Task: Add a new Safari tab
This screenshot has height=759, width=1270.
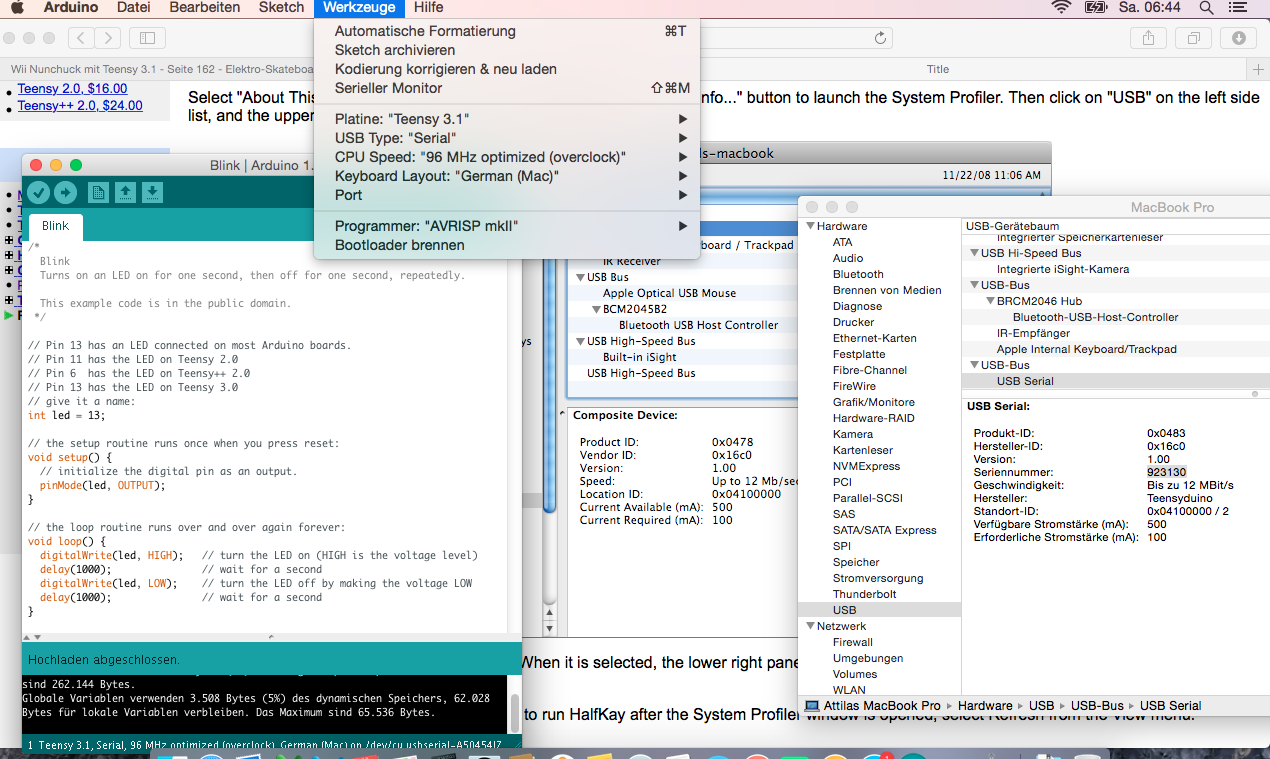Action: [x=1259, y=69]
